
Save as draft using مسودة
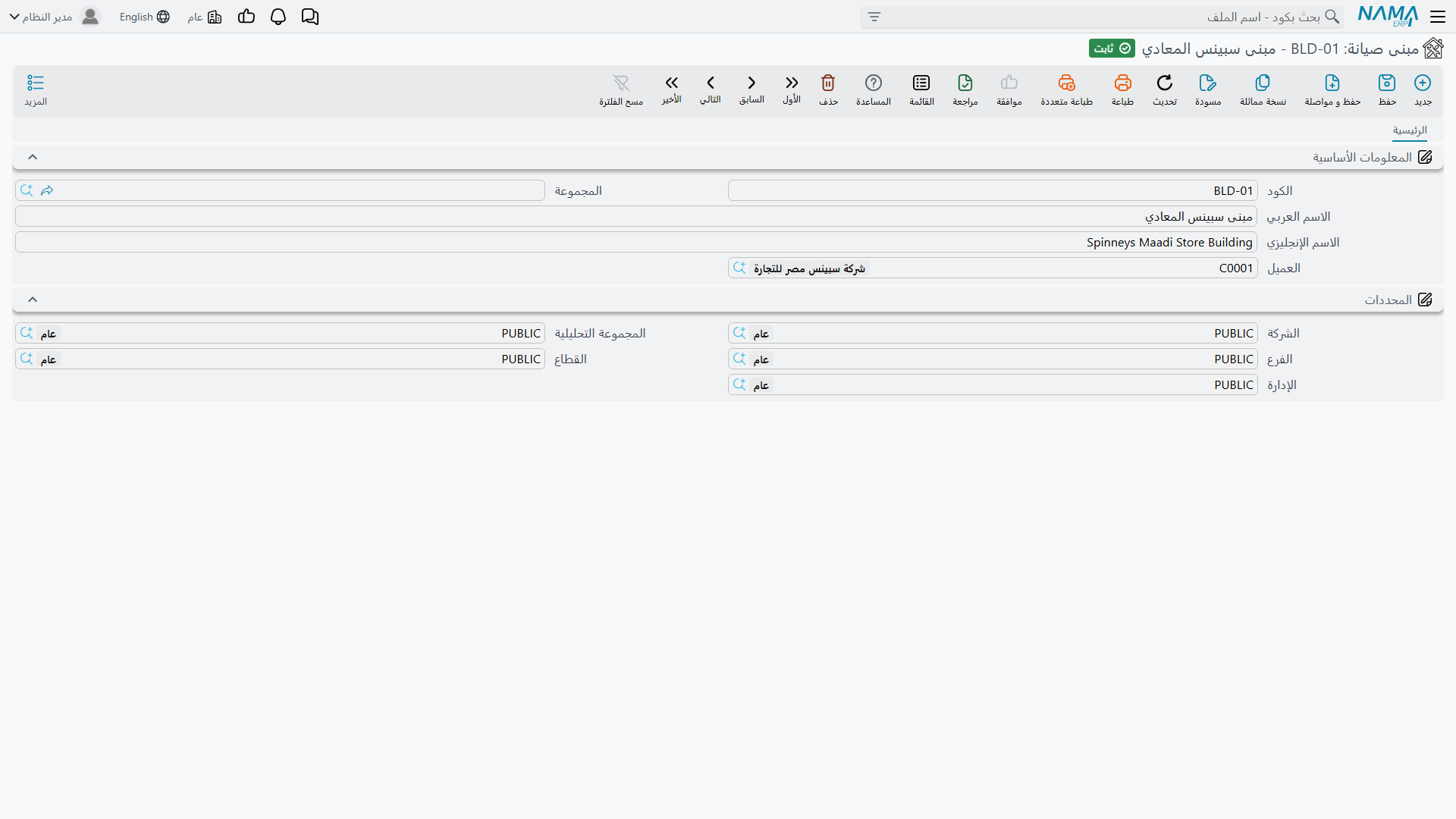coord(1208,89)
